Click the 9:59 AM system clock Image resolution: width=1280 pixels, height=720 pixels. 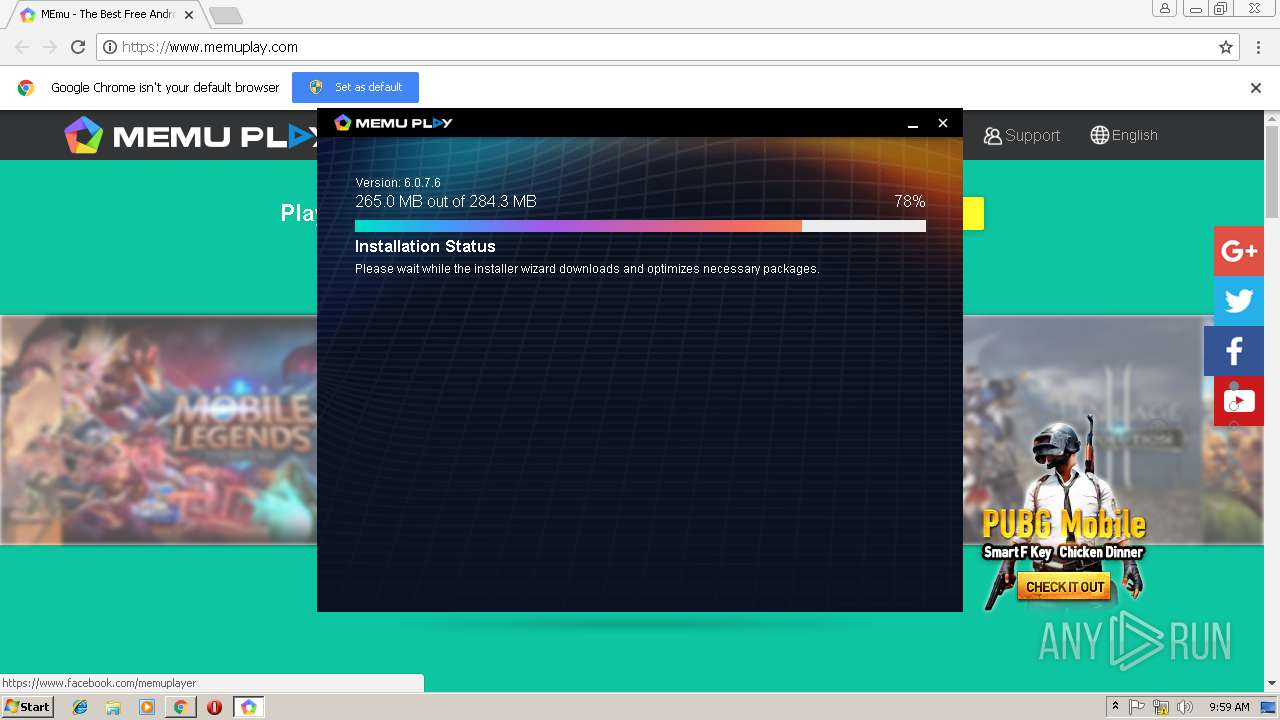tap(1229, 707)
